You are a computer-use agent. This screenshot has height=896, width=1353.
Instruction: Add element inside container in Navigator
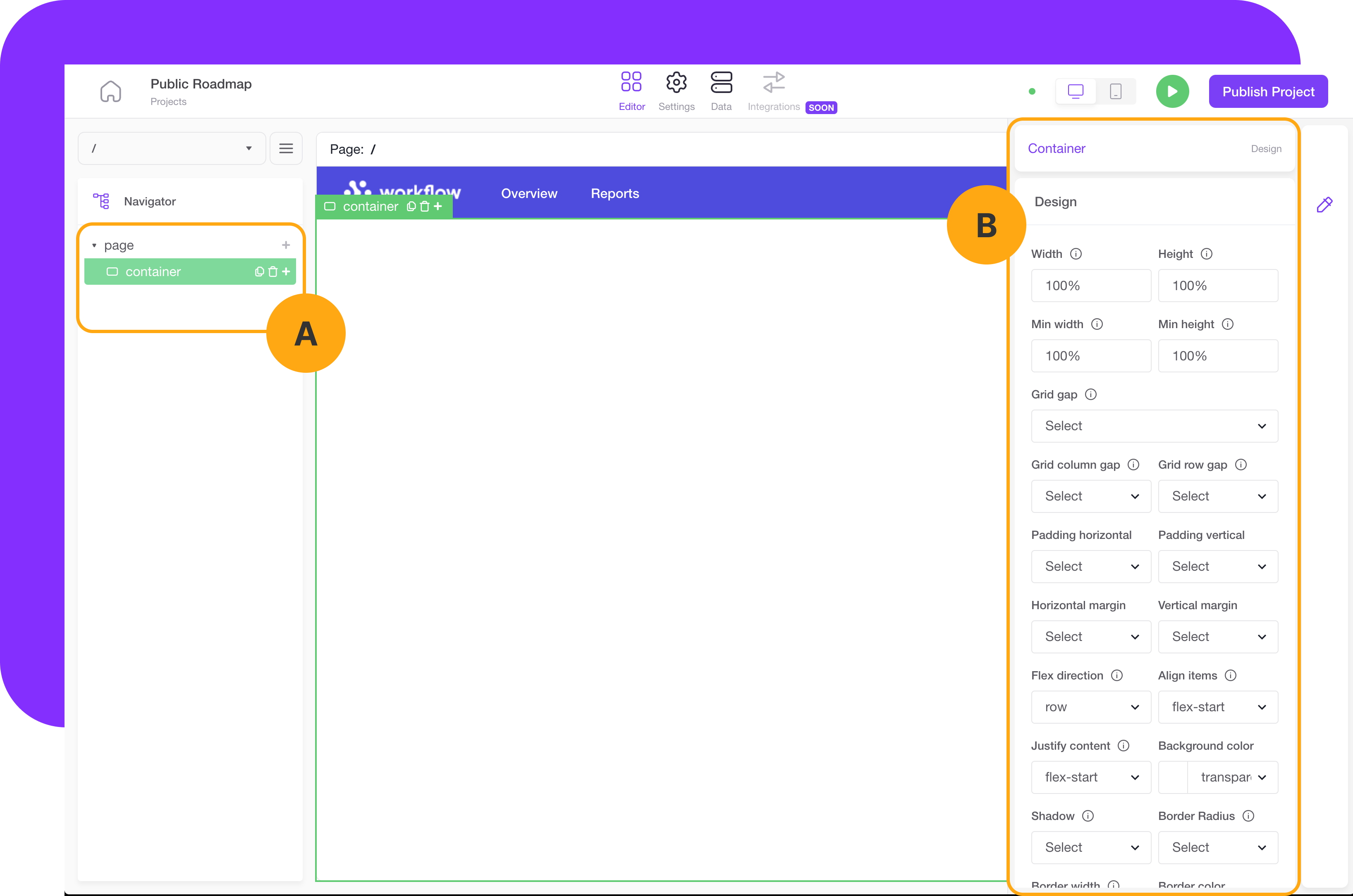[x=286, y=272]
